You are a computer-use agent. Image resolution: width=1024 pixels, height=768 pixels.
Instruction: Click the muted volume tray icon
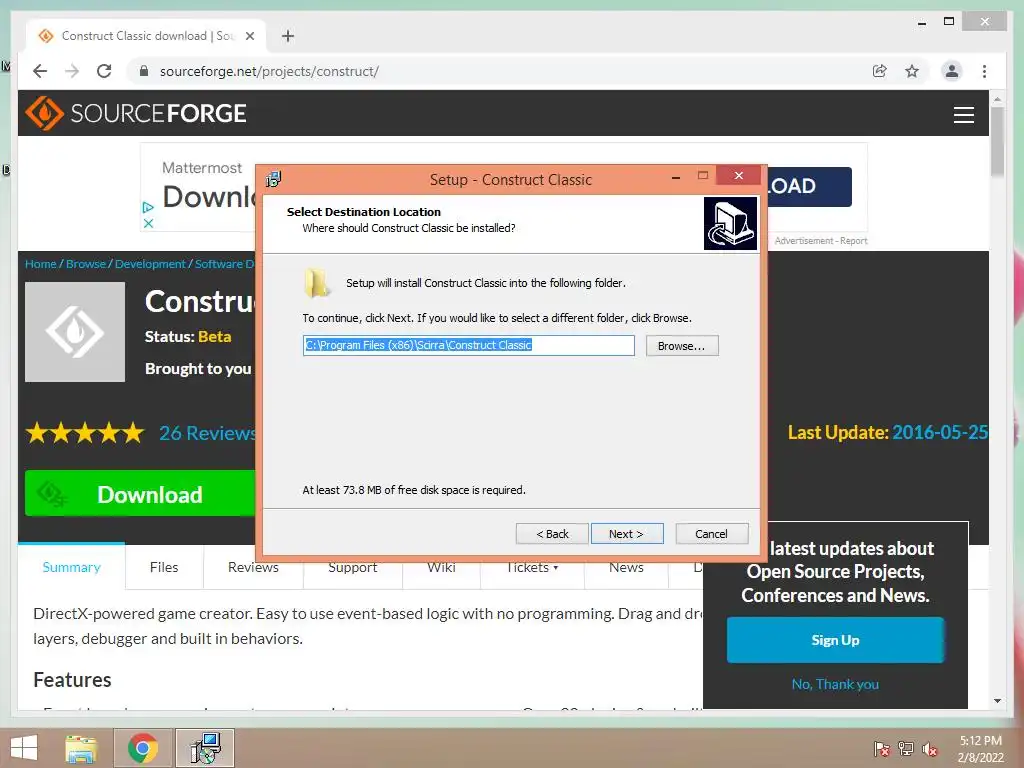click(930, 748)
